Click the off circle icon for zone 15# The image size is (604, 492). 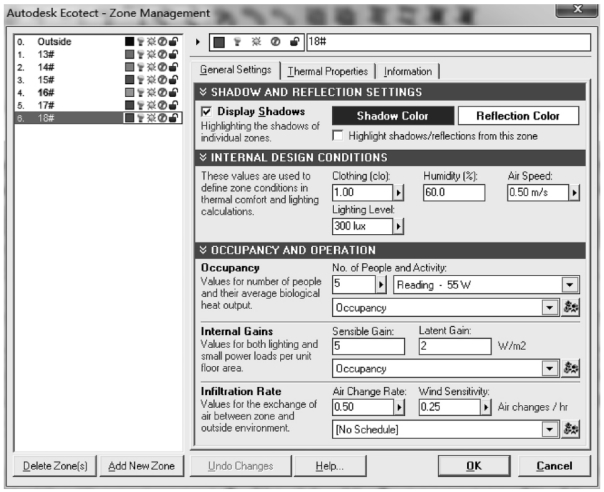162,80
